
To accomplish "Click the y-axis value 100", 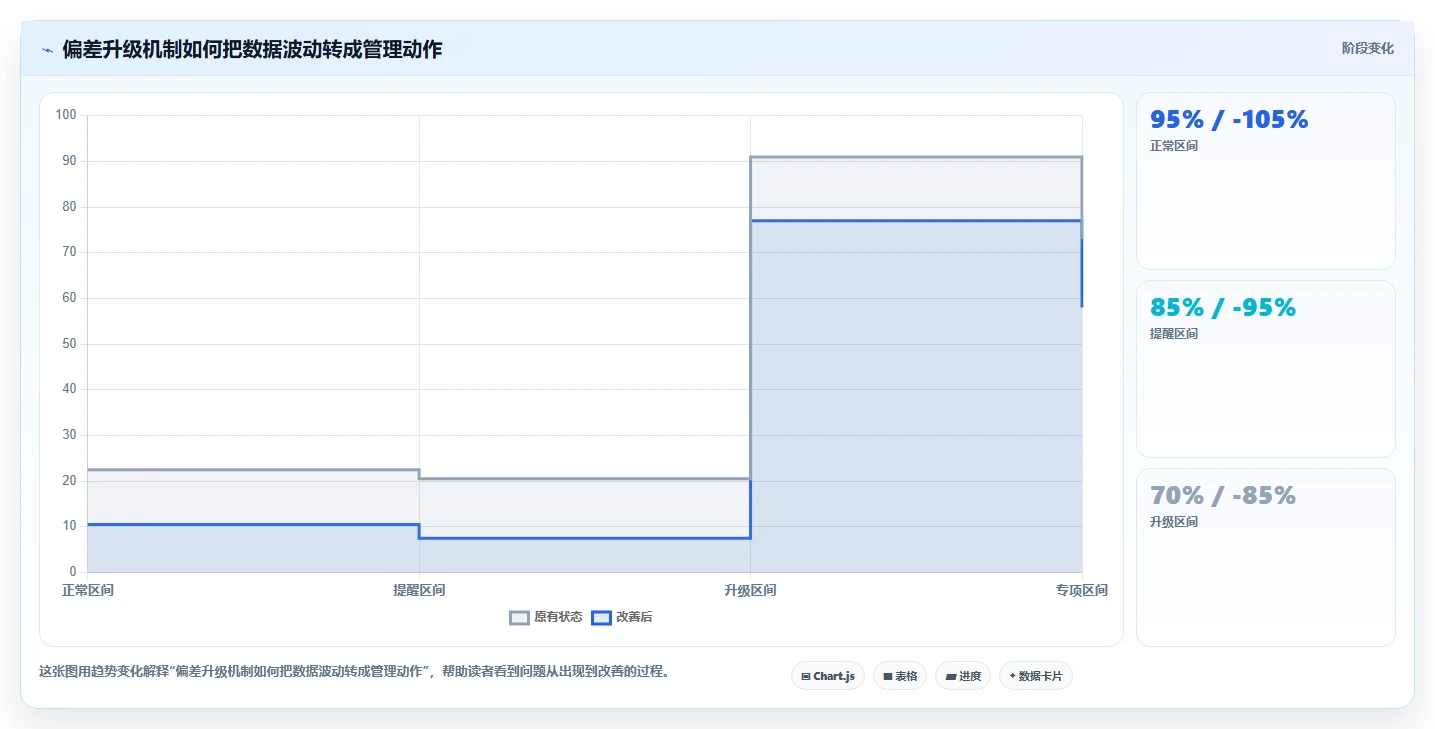I will 66,115.
